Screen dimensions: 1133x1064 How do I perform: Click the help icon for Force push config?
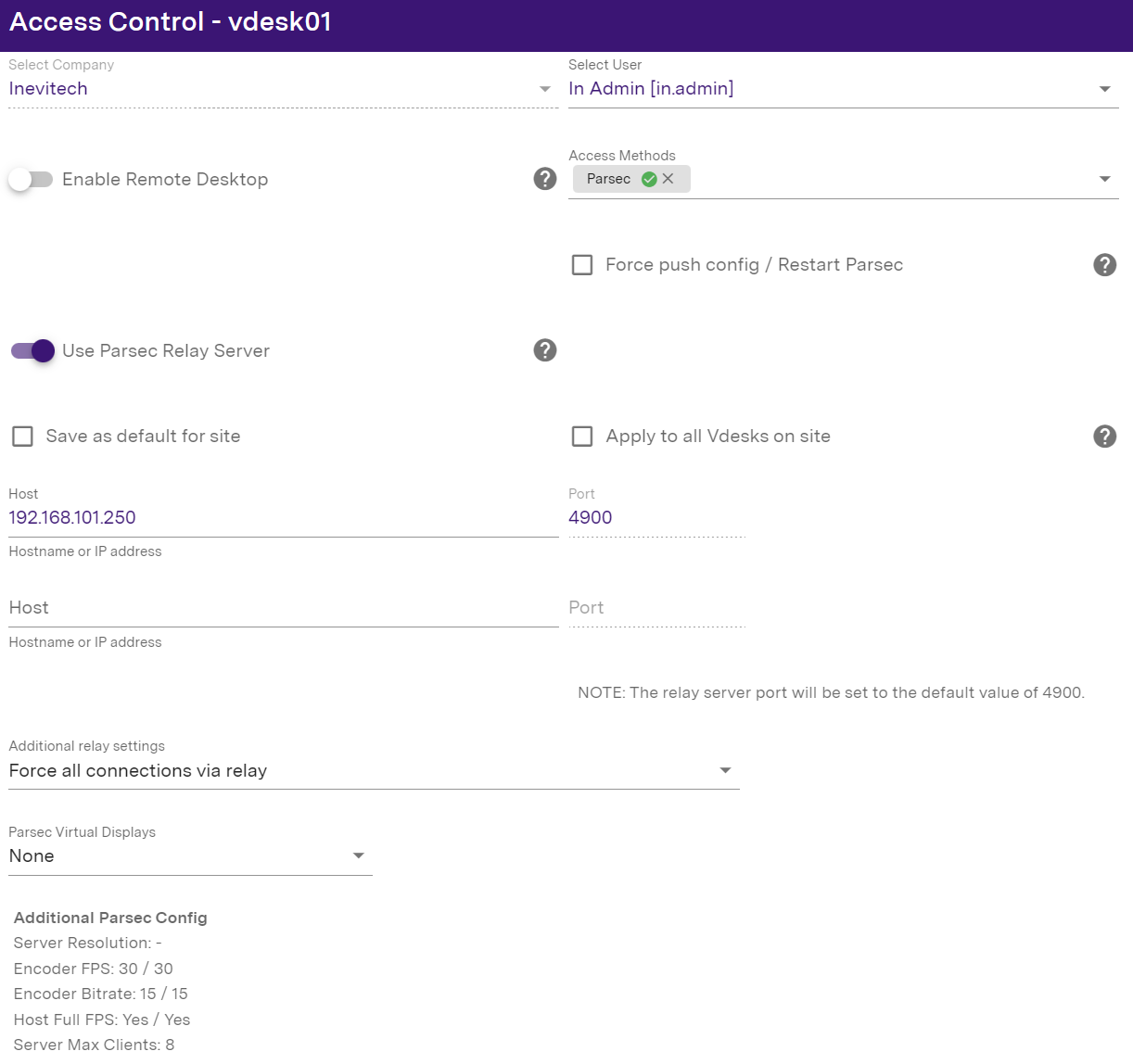[x=1104, y=265]
